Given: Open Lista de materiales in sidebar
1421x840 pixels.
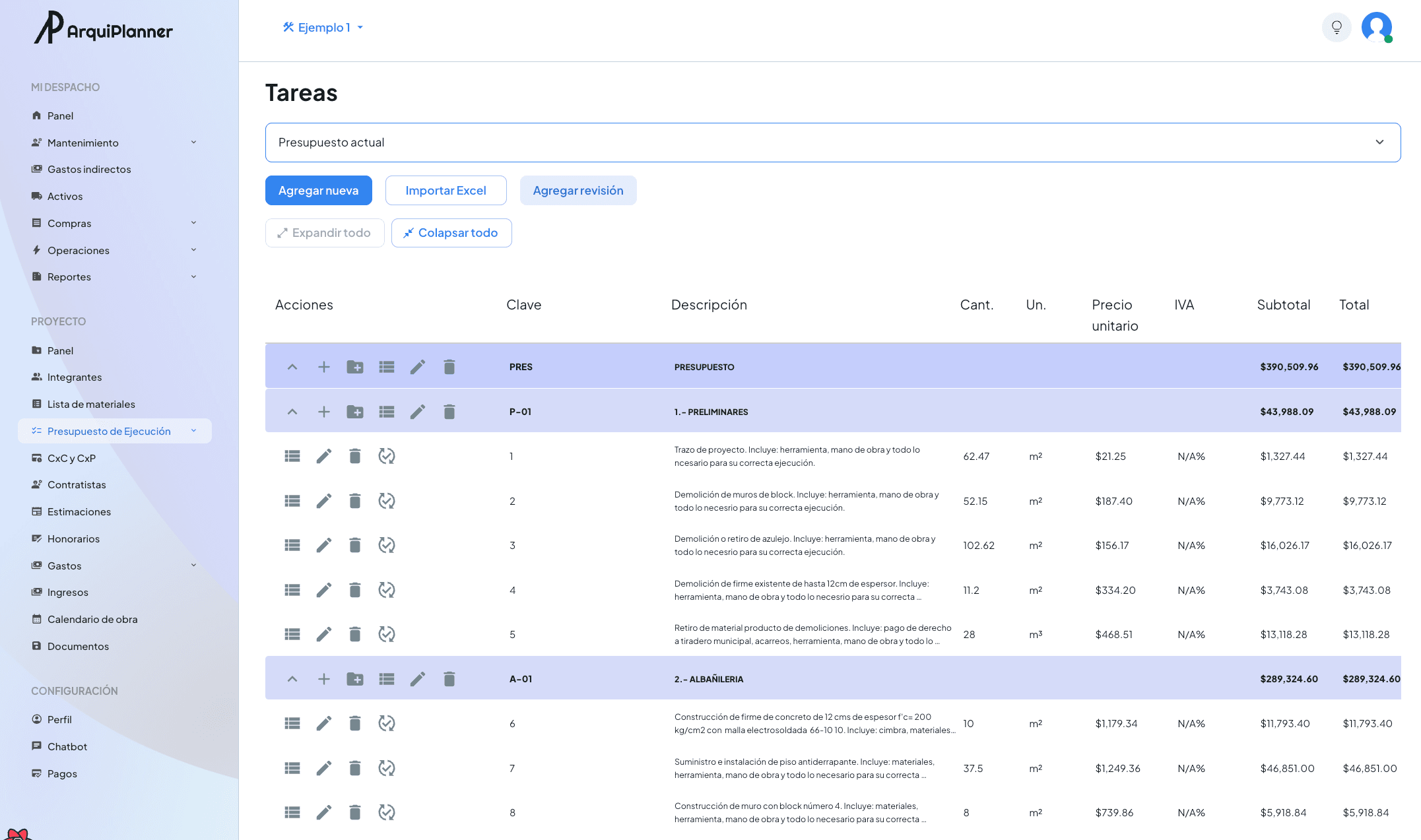Looking at the screenshot, I should point(91,404).
